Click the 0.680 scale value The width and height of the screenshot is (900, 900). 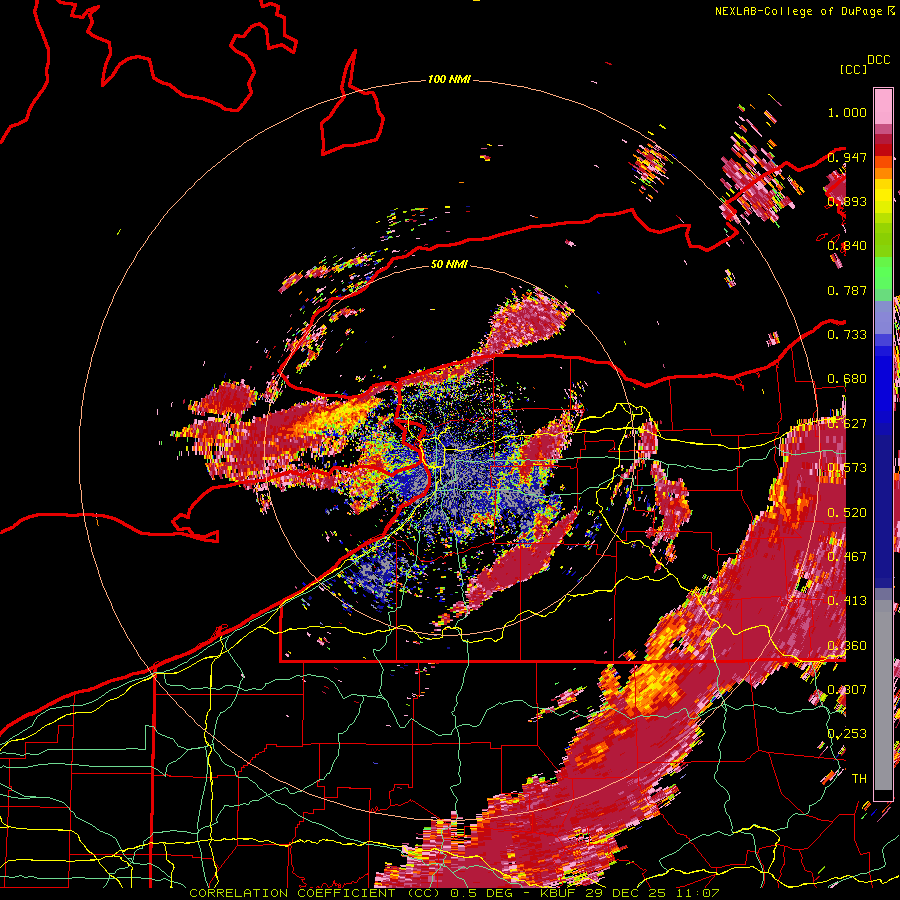[x=847, y=379]
